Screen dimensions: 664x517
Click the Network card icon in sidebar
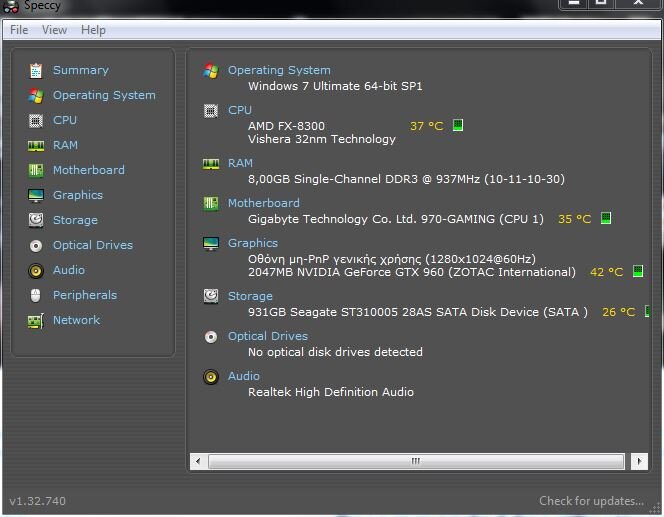36,321
